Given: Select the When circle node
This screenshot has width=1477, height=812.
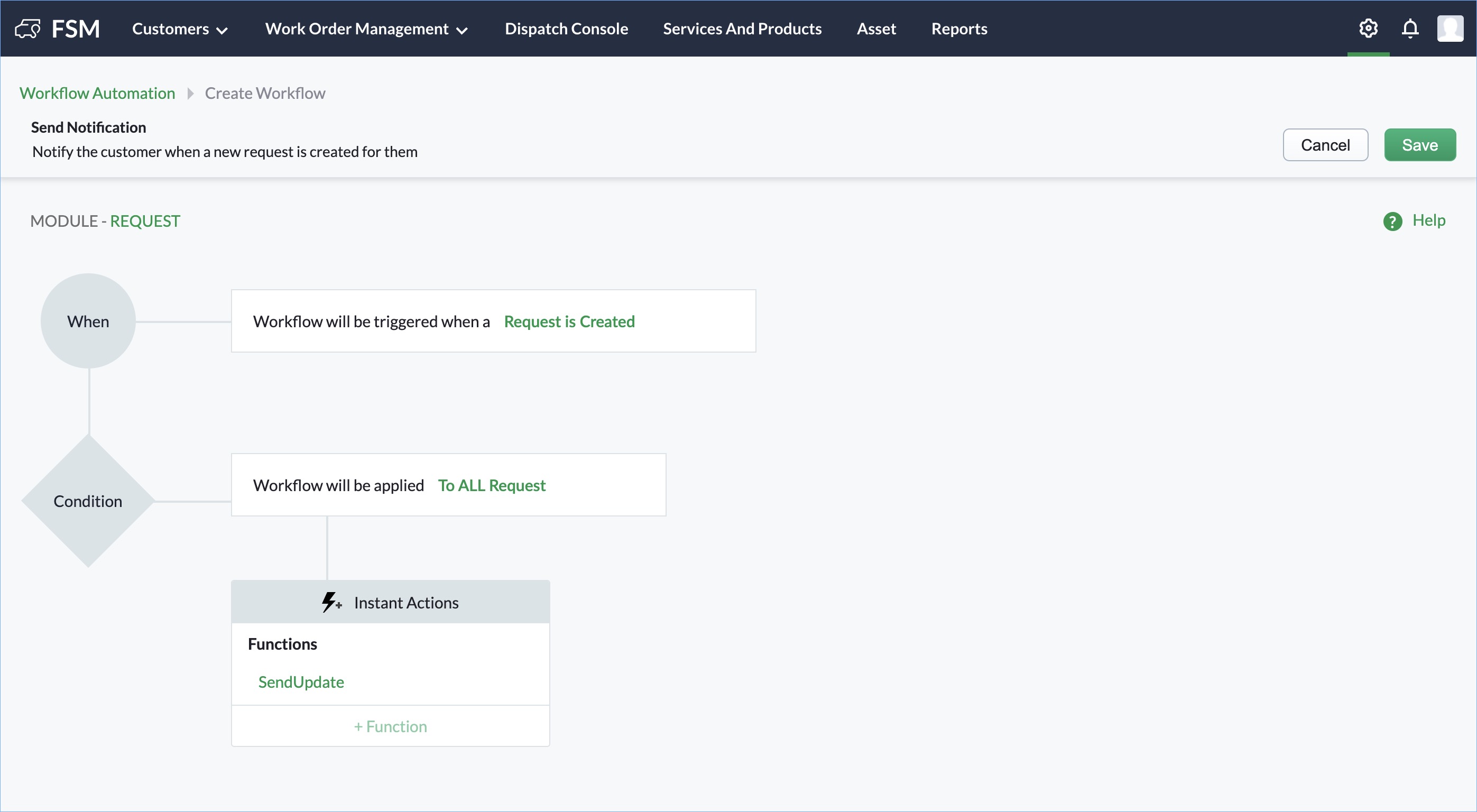Looking at the screenshot, I should [88, 321].
